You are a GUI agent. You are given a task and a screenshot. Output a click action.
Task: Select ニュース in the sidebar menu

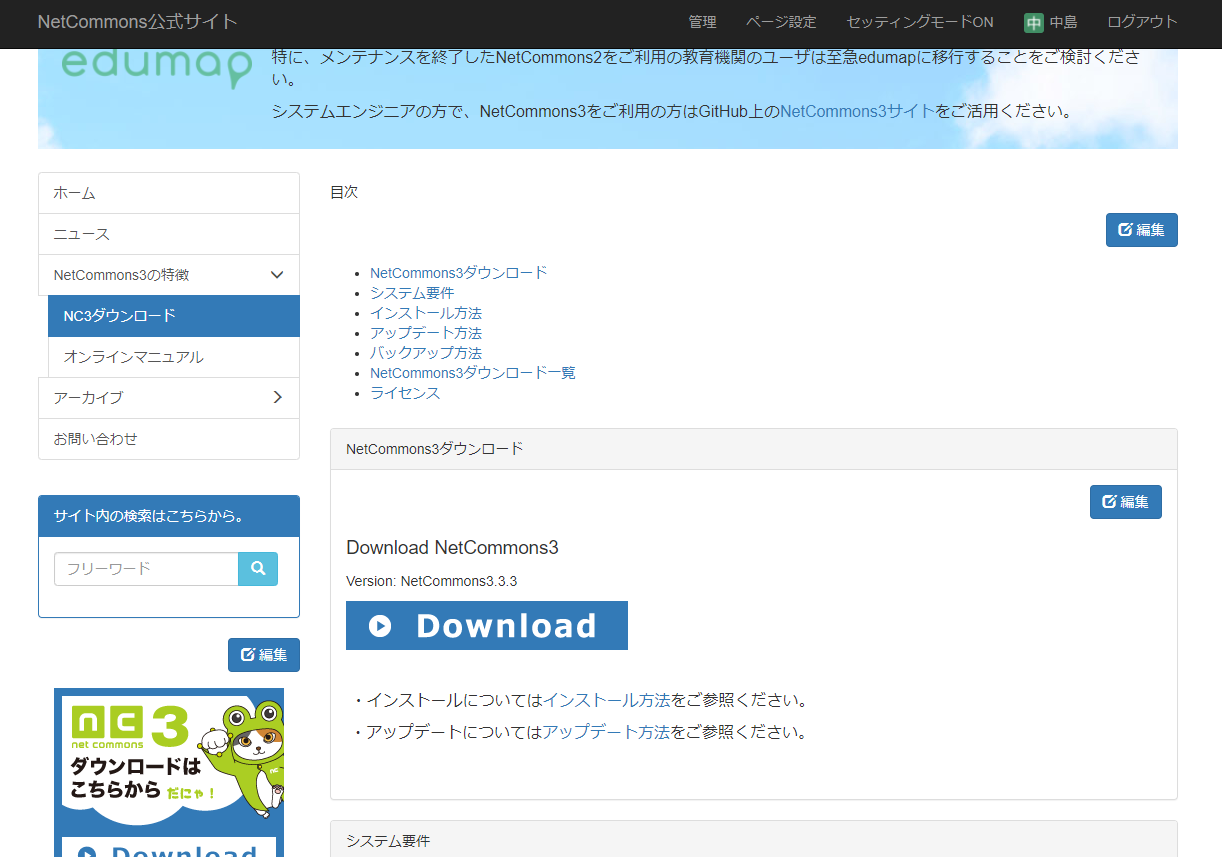point(169,234)
